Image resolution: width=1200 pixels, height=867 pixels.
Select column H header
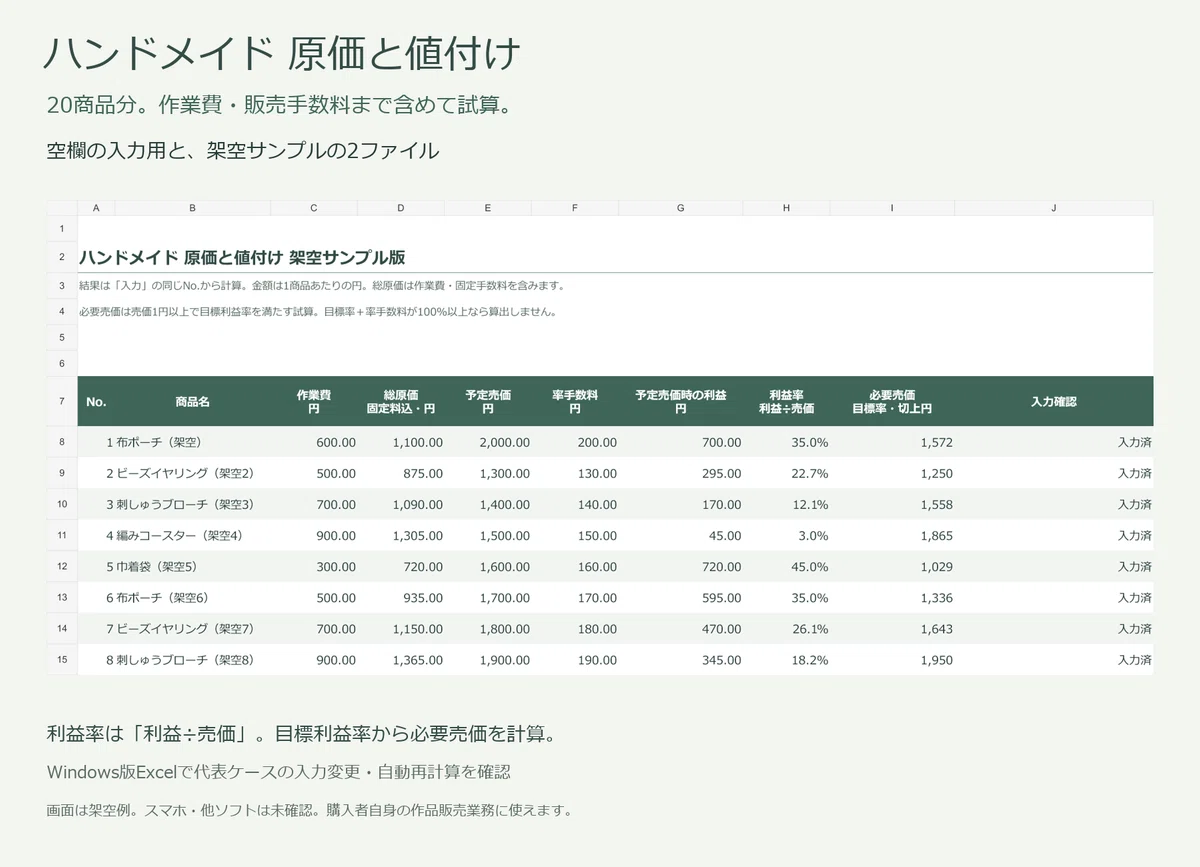pyautogui.click(x=786, y=208)
